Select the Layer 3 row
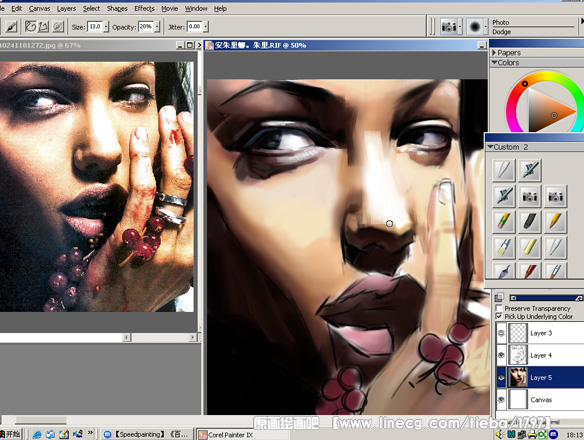The image size is (584, 440). click(x=540, y=333)
